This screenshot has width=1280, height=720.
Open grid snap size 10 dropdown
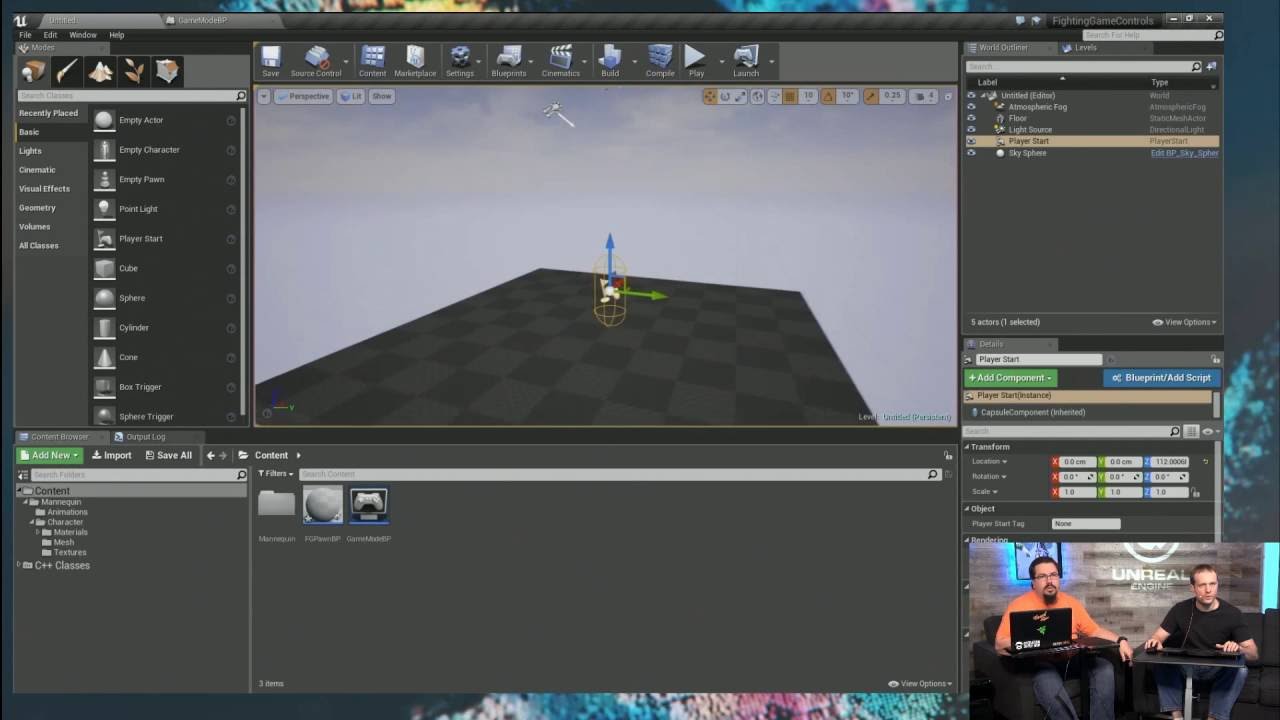[x=808, y=96]
